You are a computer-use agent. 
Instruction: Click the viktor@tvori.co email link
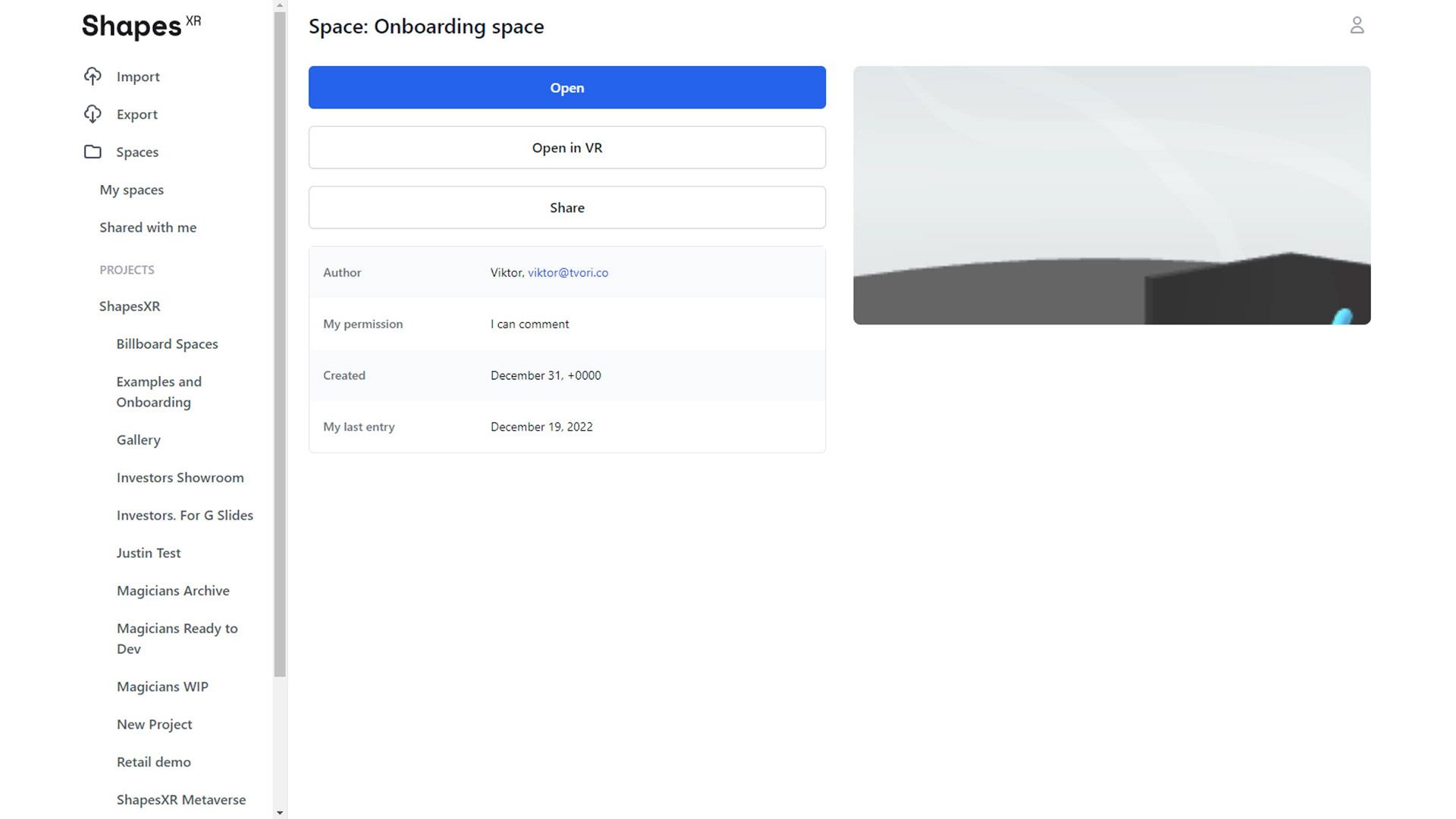point(568,272)
